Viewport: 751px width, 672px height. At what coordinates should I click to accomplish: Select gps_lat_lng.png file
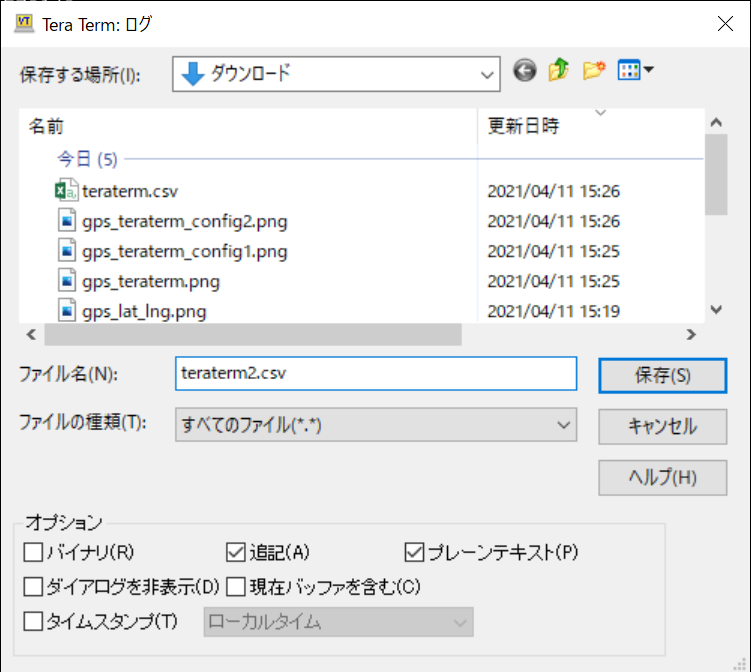(143, 311)
